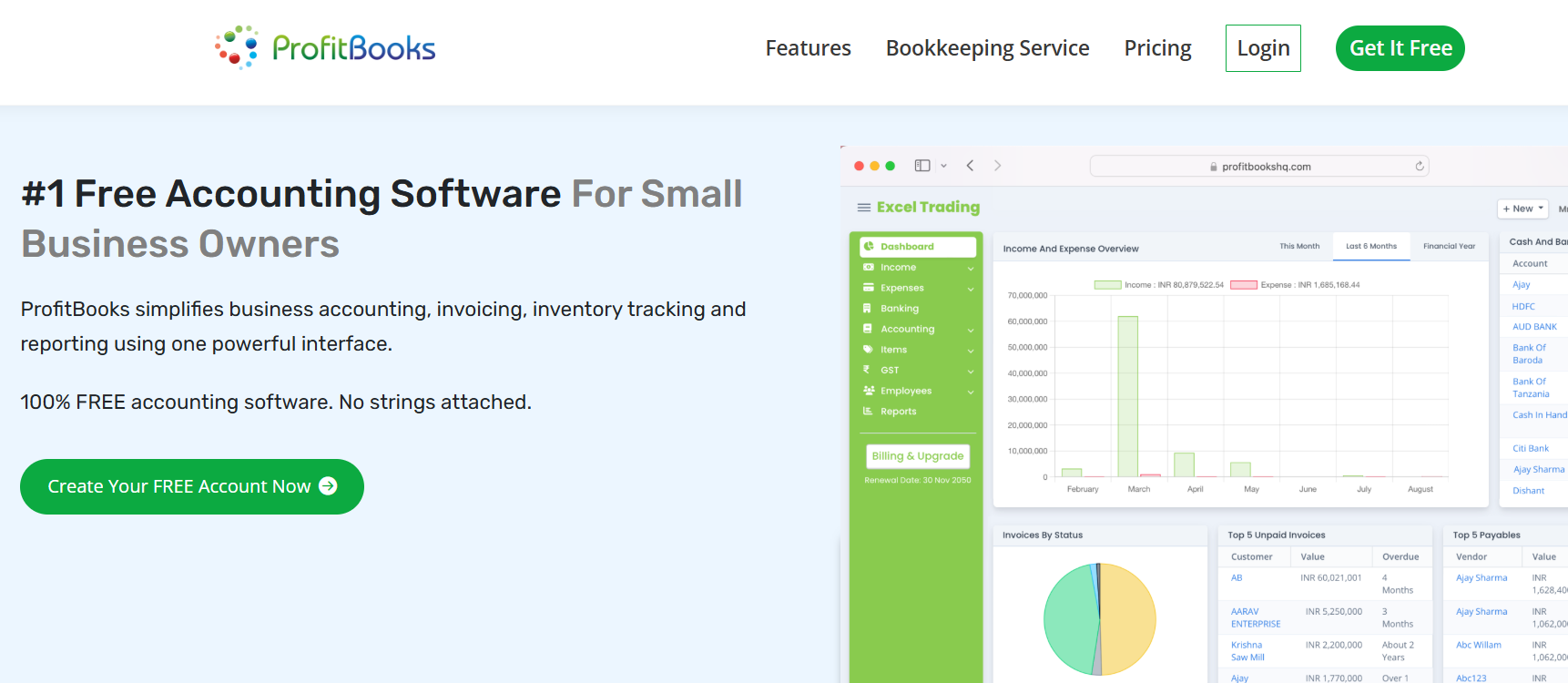This screenshot has width=1568, height=683.
Task: Click the Reports chart icon
Action: tap(868, 412)
